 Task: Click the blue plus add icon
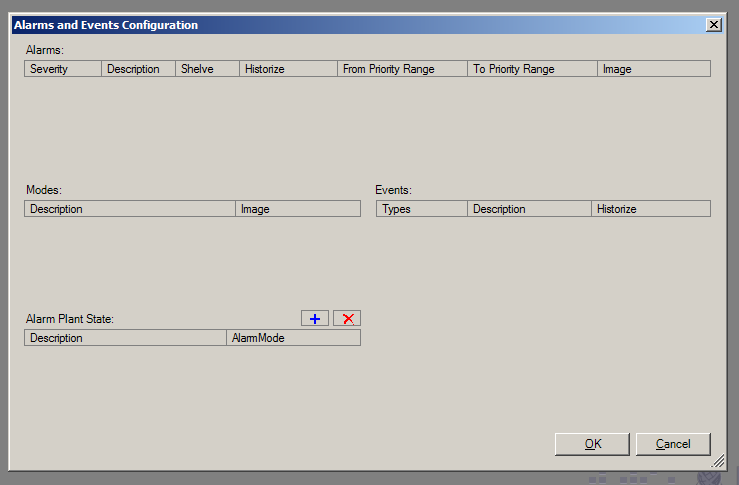(x=314, y=318)
